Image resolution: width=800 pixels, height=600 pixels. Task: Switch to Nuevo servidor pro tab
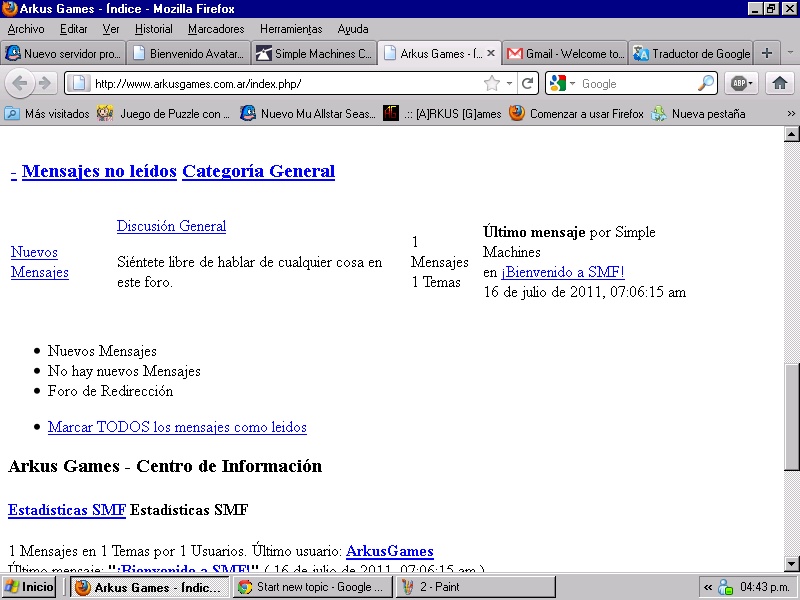tap(63, 53)
